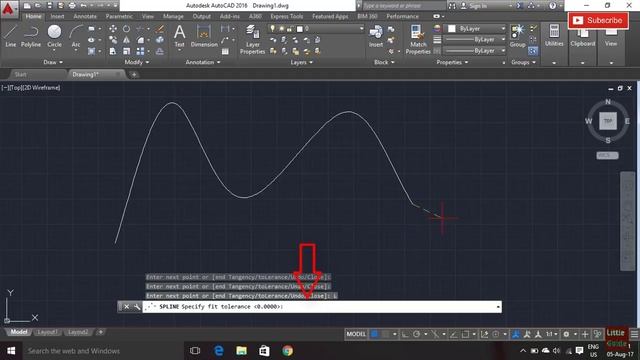
Task: Click the Subscribe button
Action: (x=598, y=20)
